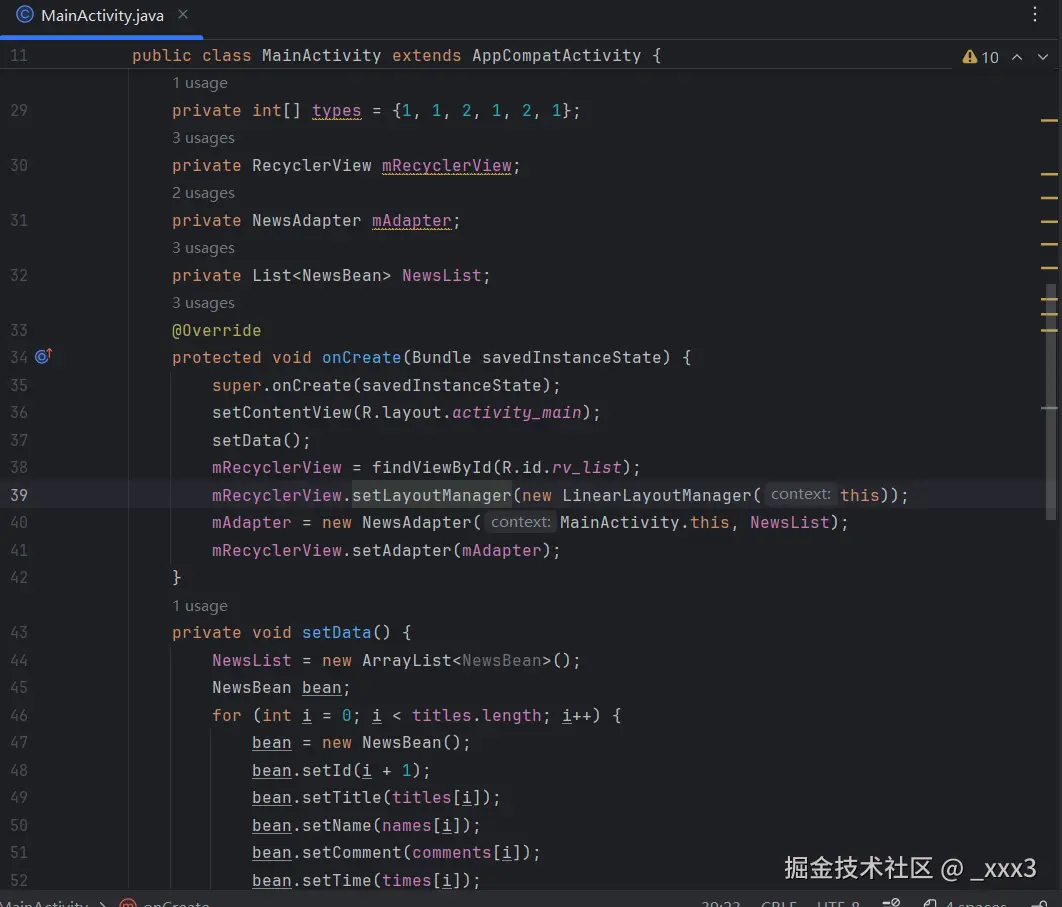Click the "1 usage" hint above types
This screenshot has height=907, width=1062.
[200, 83]
